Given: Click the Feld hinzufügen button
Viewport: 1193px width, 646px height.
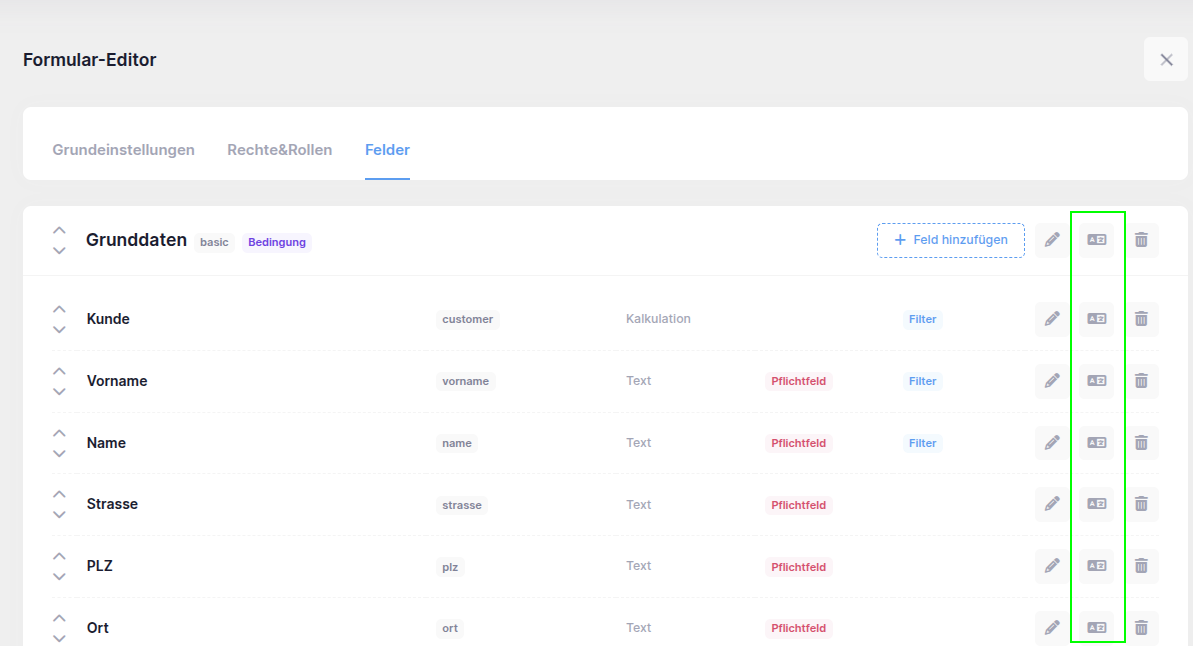Looking at the screenshot, I should [x=950, y=239].
